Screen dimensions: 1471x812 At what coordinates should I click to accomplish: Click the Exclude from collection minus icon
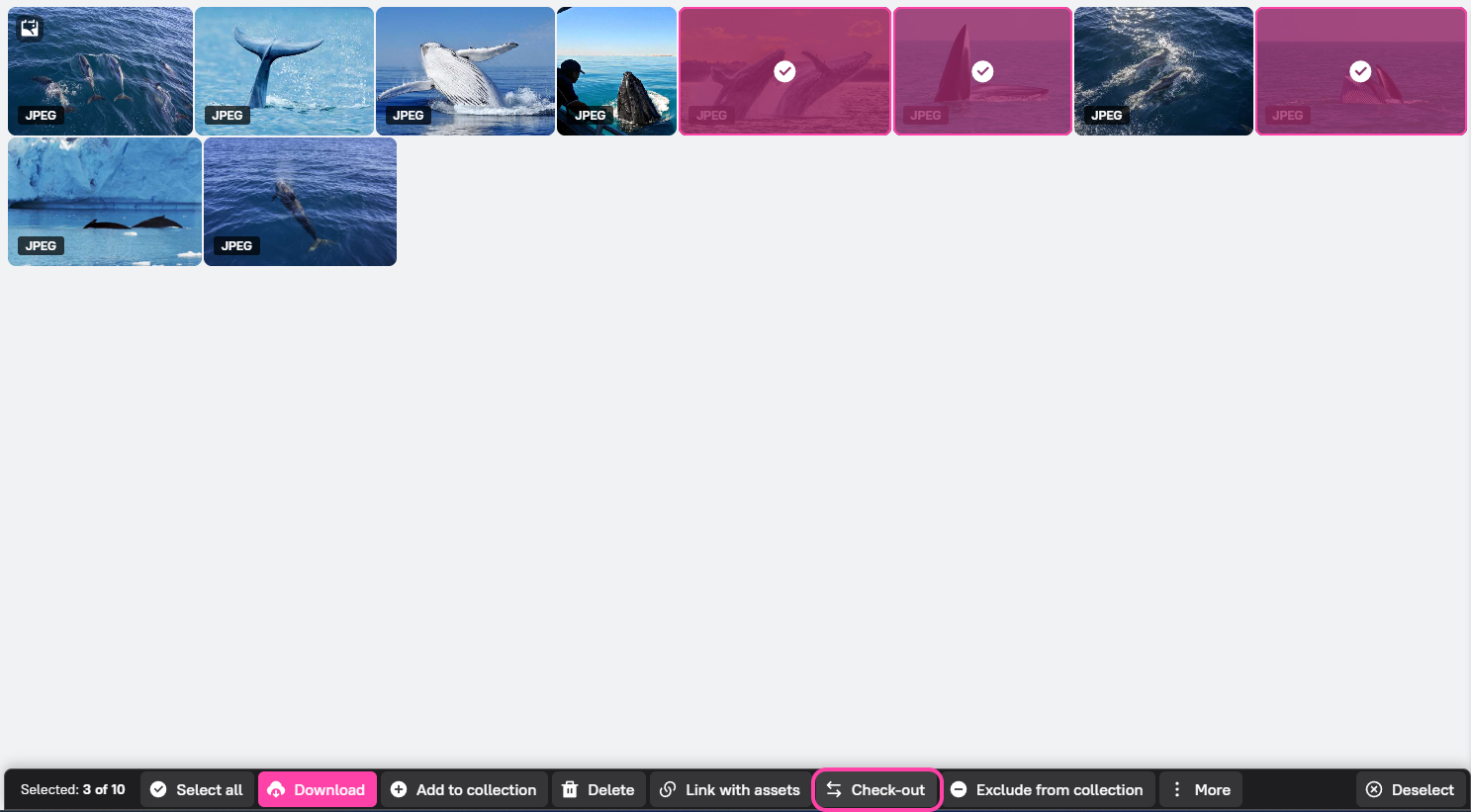(958, 789)
